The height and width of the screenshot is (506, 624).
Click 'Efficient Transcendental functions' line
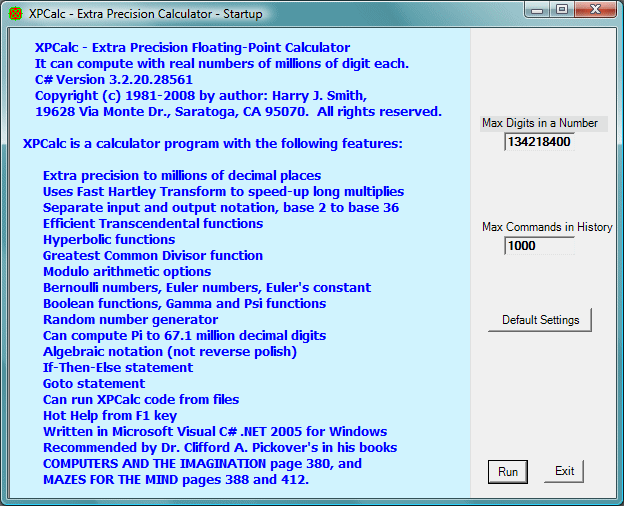(153, 224)
